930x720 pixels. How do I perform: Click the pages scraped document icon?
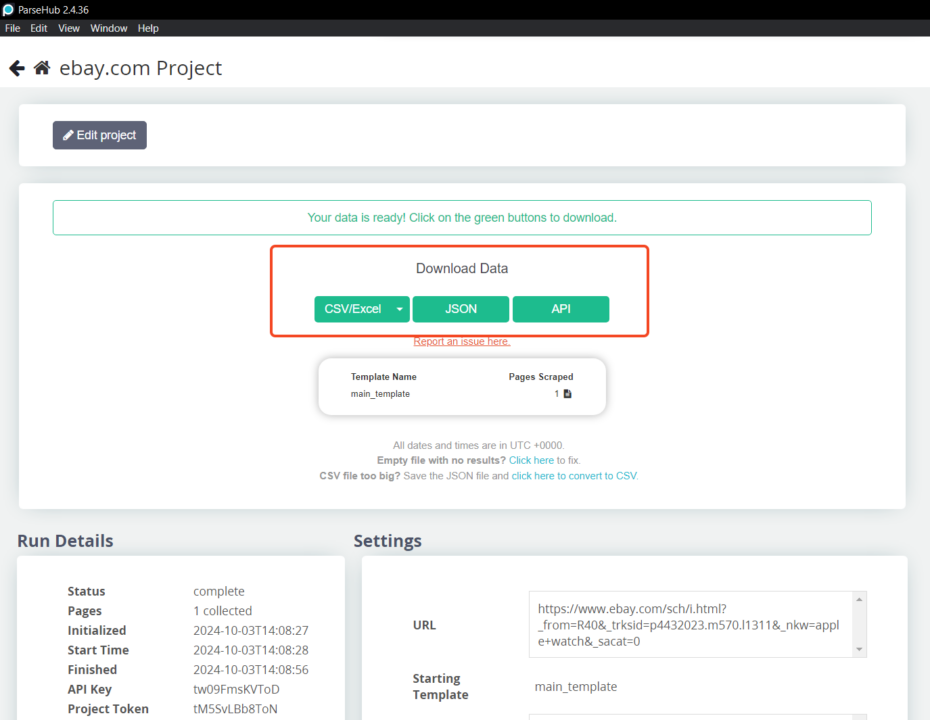568,394
